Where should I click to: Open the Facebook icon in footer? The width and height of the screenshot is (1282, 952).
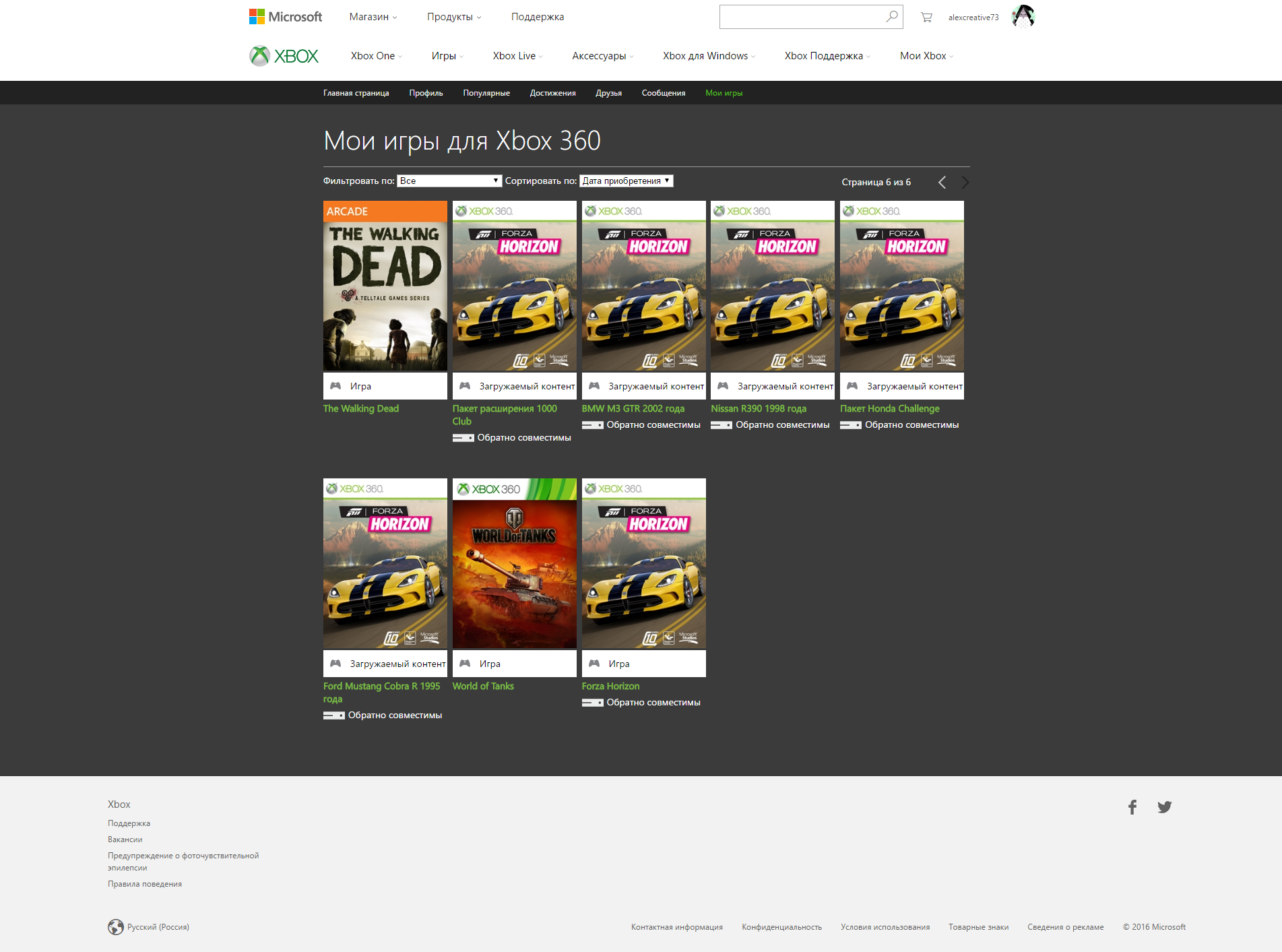[x=1132, y=807]
